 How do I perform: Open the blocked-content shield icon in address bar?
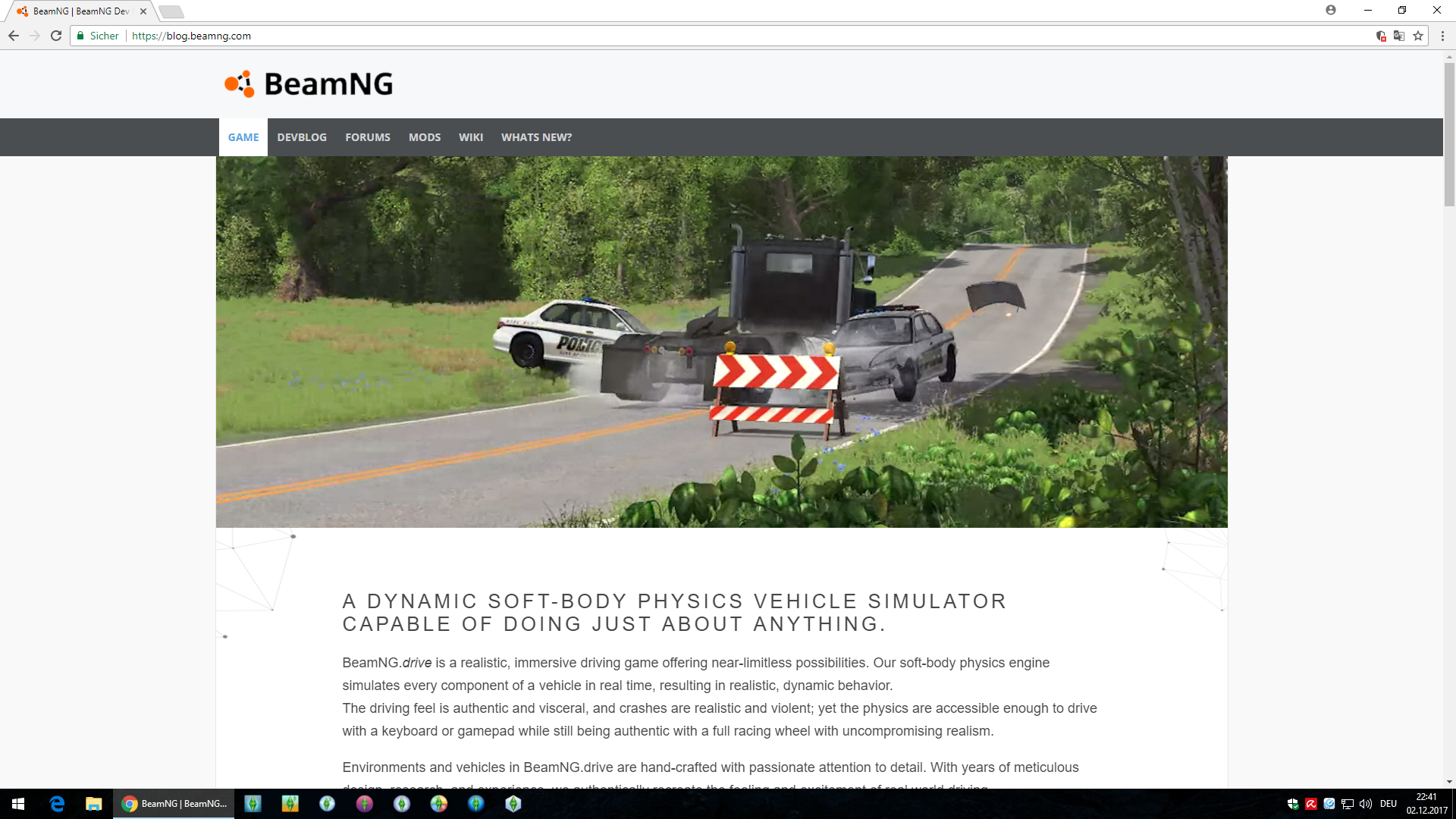click(x=1381, y=36)
